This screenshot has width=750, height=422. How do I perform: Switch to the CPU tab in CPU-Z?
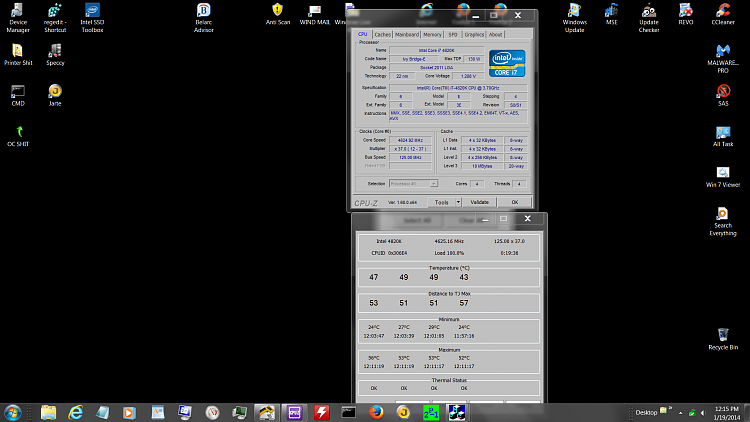pos(363,34)
